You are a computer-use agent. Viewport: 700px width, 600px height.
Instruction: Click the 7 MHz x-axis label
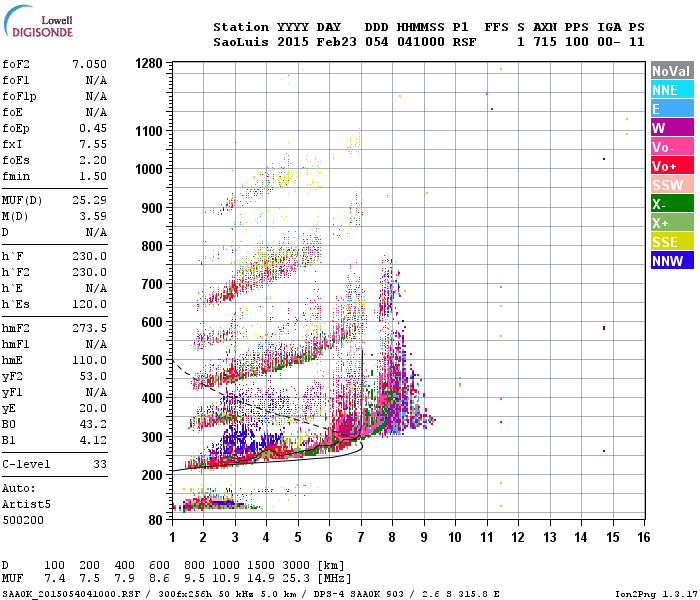pyautogui.click(x=361, y=537)
